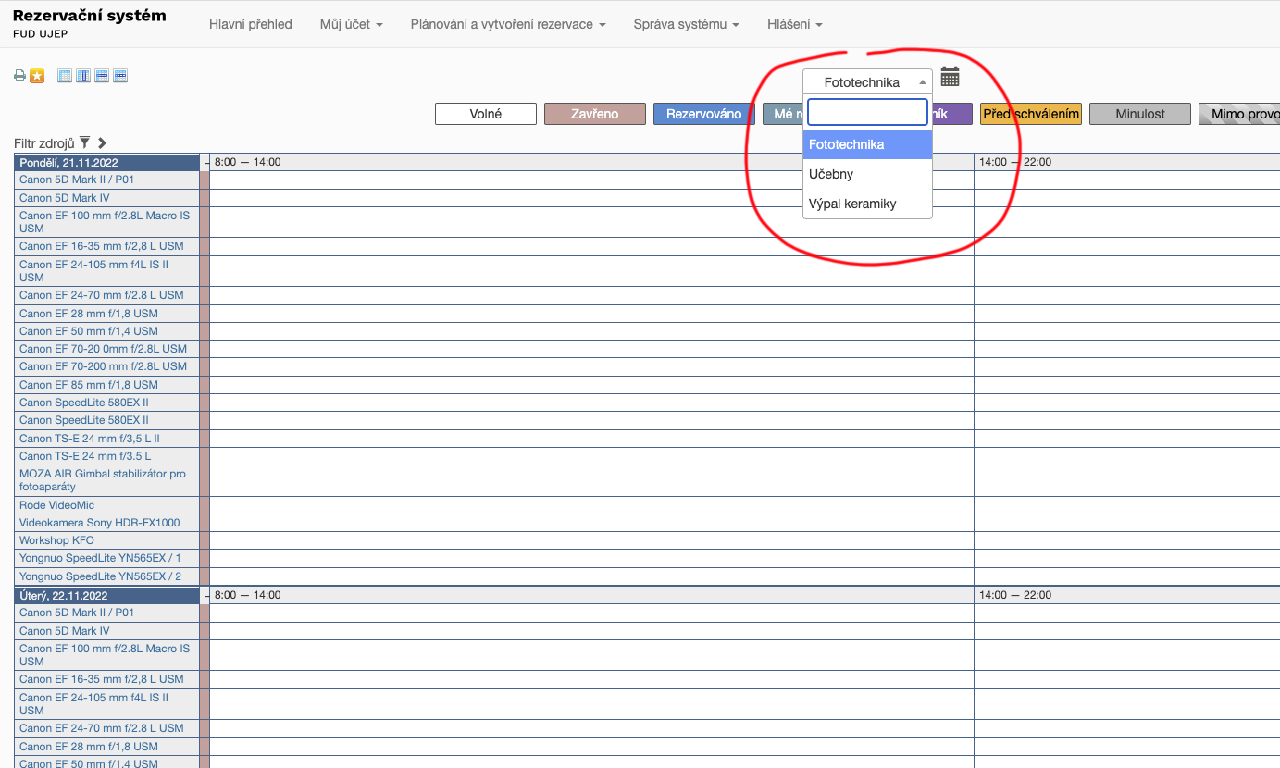This screenshot has width=1280, height=768.
Task: Open the Správa systému menu
Action: coord(686,24)
